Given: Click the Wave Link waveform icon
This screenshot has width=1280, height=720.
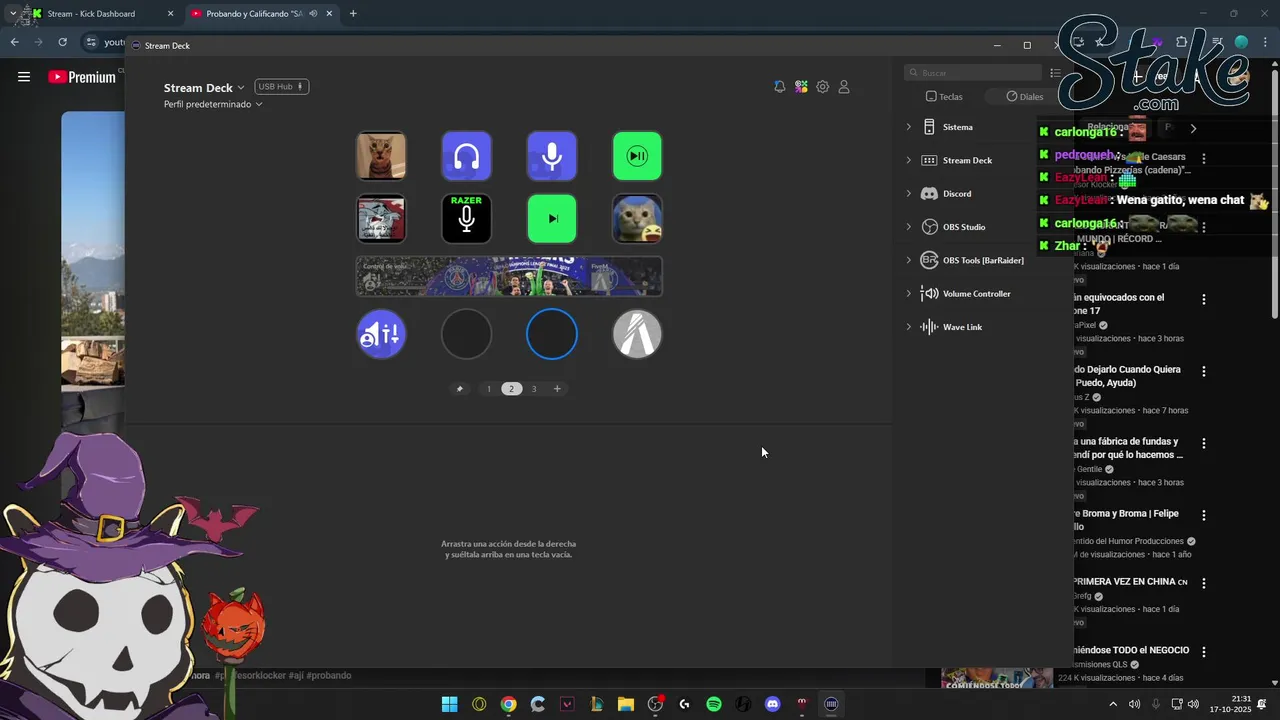Looking at the screenshot, I should (929, 327).
